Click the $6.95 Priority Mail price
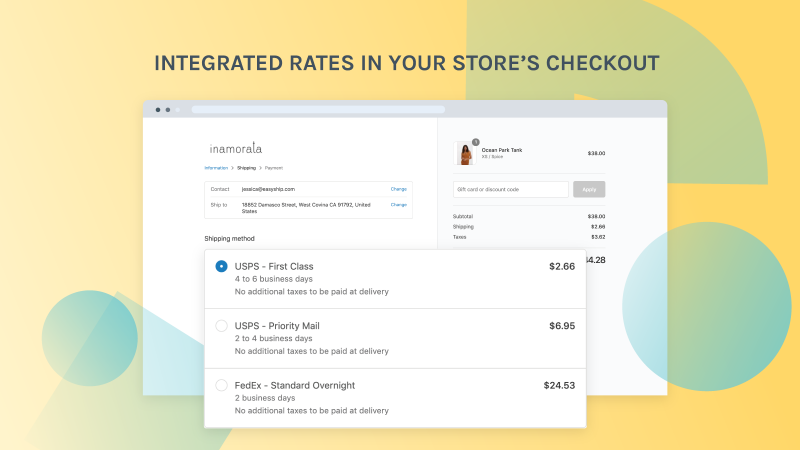This screenshot has height=450, width=800. coord(562,326)
